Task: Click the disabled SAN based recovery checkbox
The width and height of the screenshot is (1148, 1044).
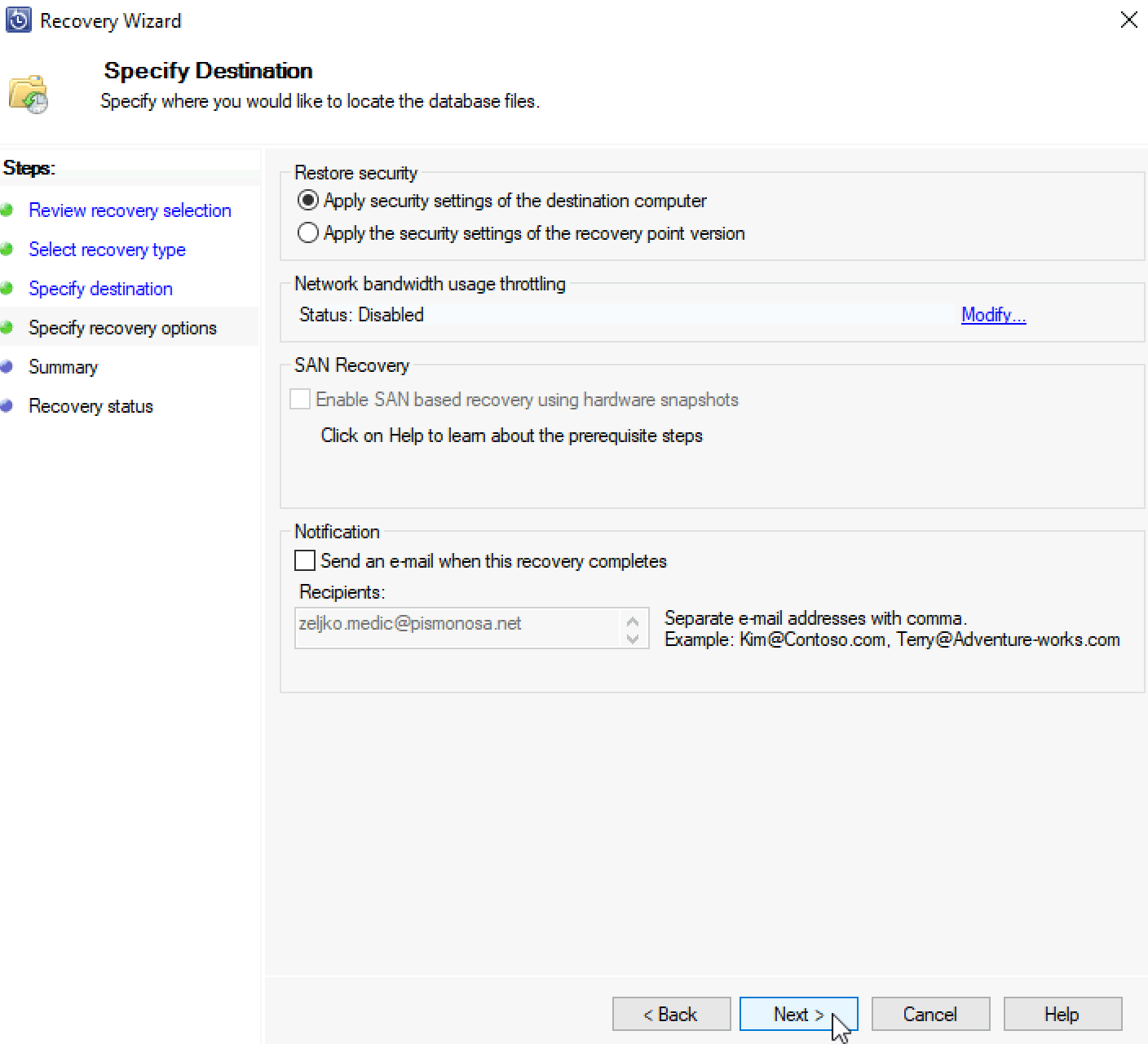Action: point(300,399)
